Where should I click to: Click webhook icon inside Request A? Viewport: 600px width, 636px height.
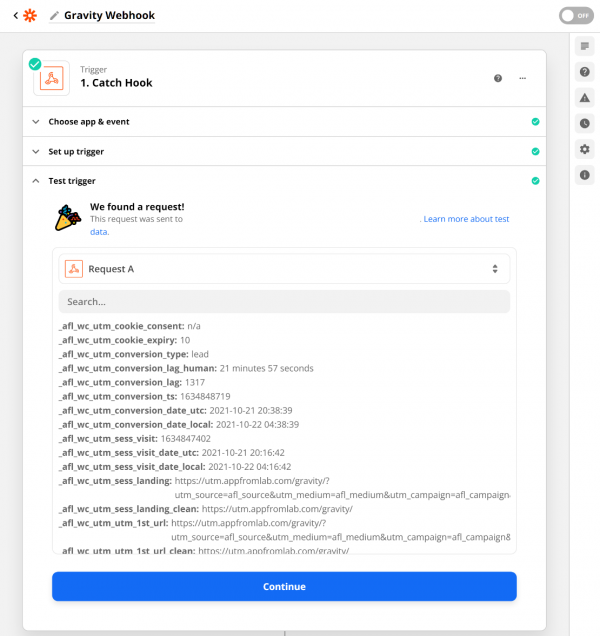coord(74,269)
